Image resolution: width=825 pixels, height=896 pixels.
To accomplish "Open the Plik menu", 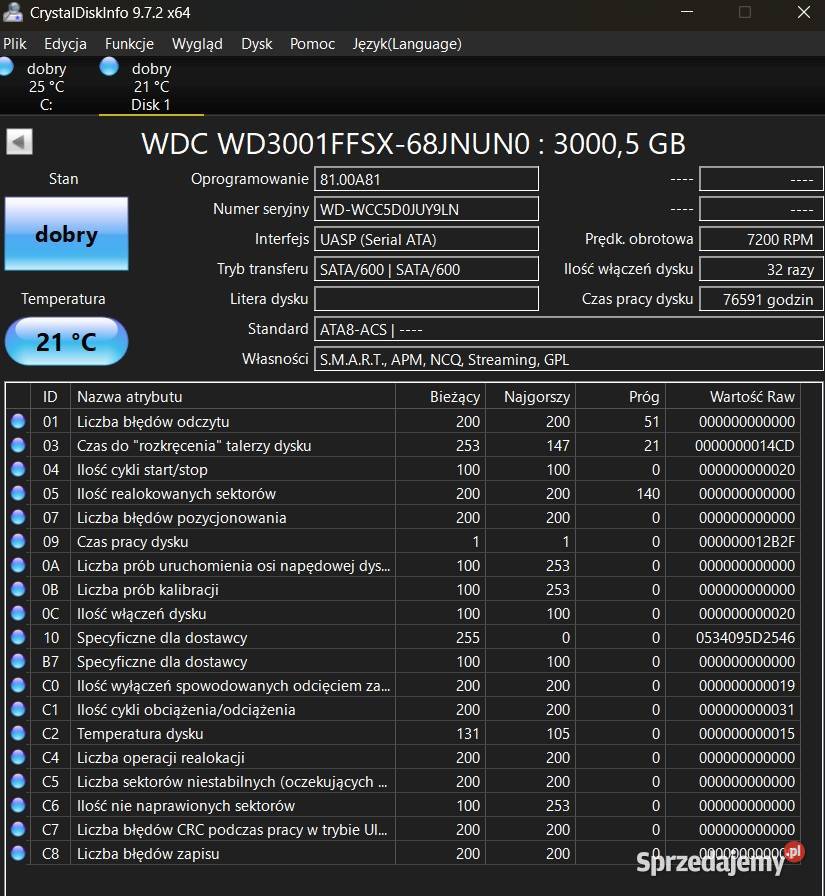I will tap(15, 44).
